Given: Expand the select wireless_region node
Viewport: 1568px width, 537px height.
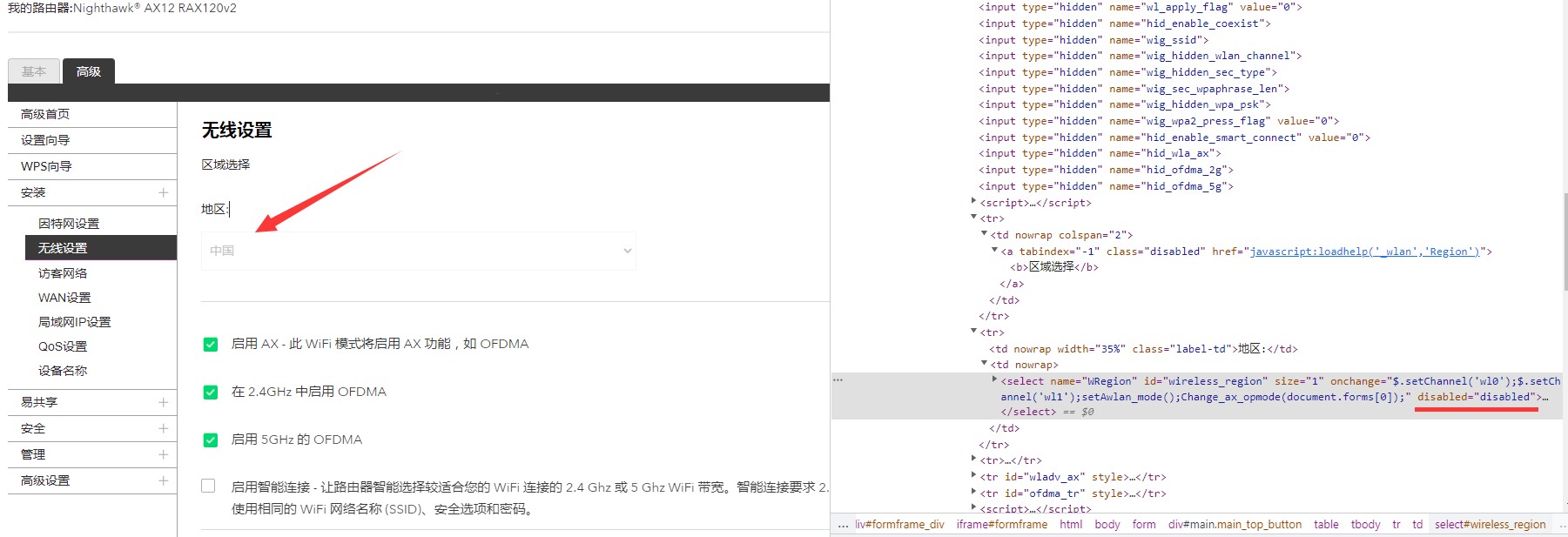Looking at the screenshot, I should 995,380.
